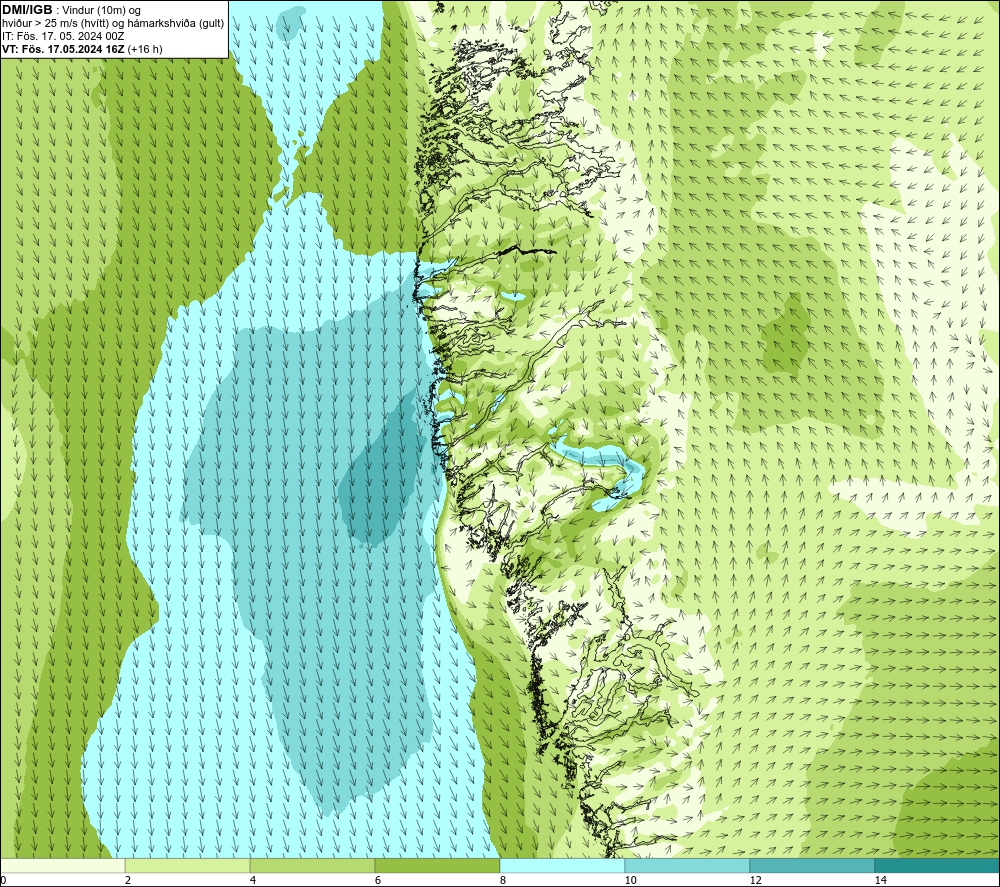Image resolution: width=1000 pixels, height=887 pixels.
Task: Select the 10–12 m/s turquoise legend swatch
Action: [688, 866]
